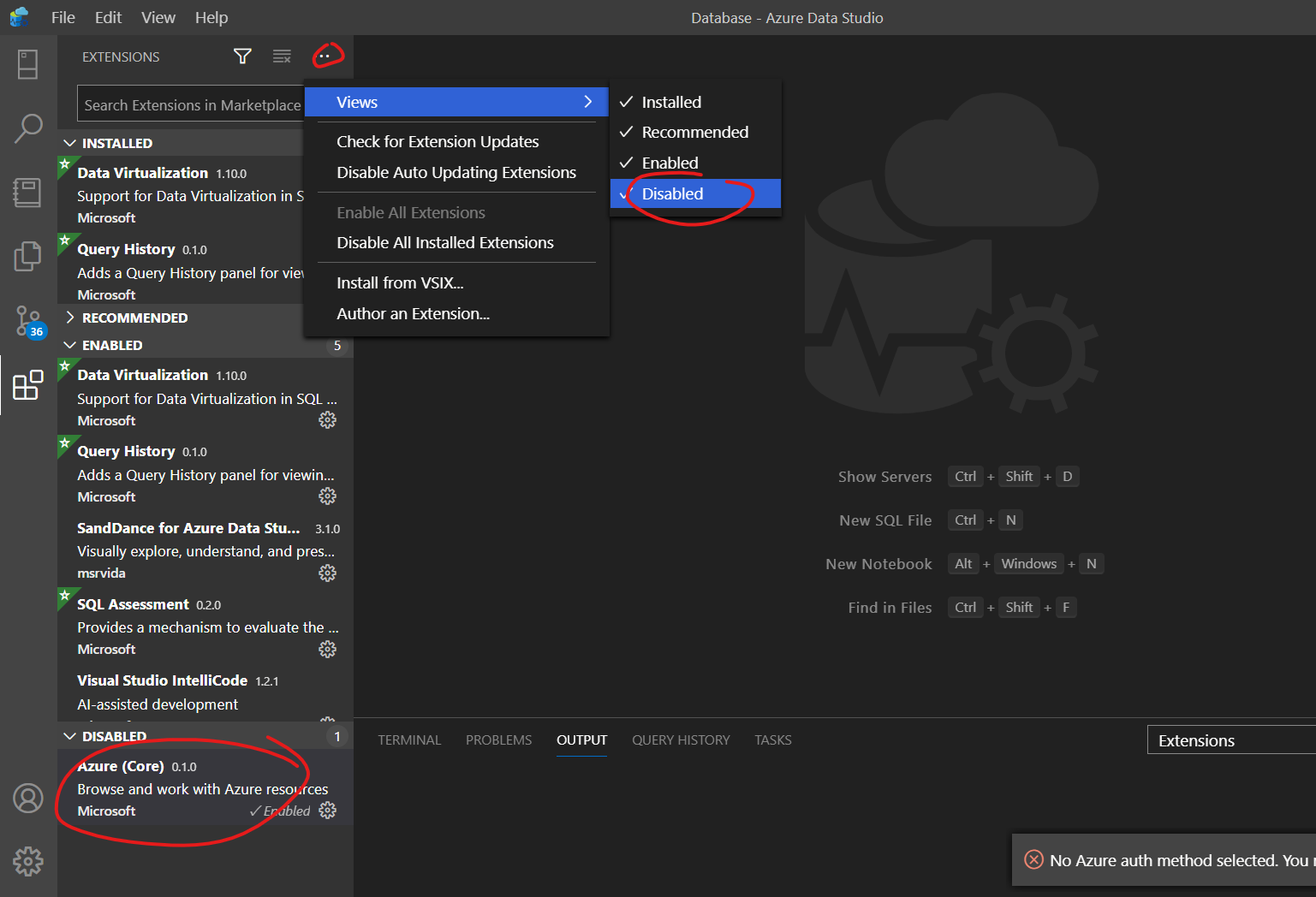Choose Install from VSIX...

400,282
